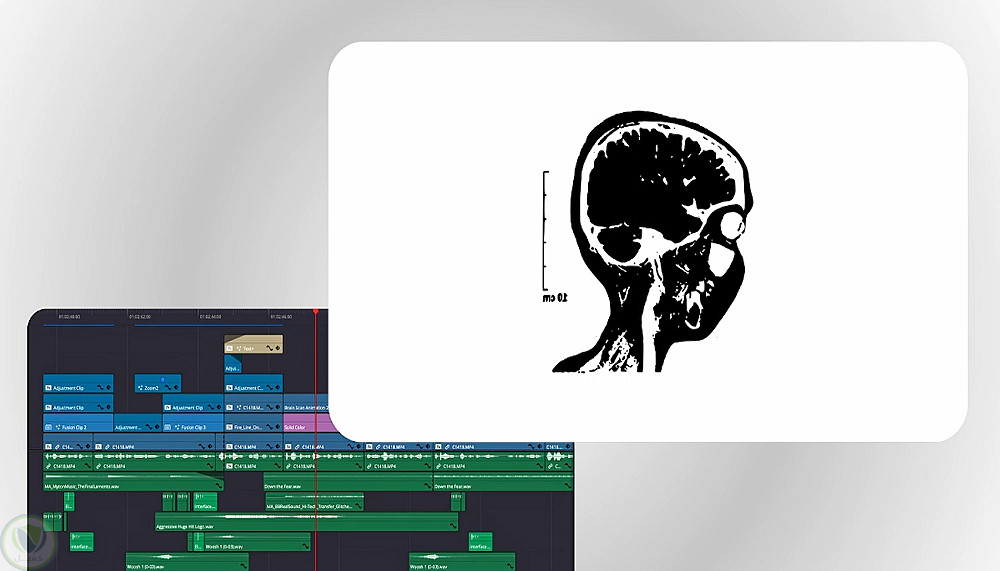1000x571 pixels.
Task: Select the Zoom2 clip in the timeline
Action: point(158,383)
